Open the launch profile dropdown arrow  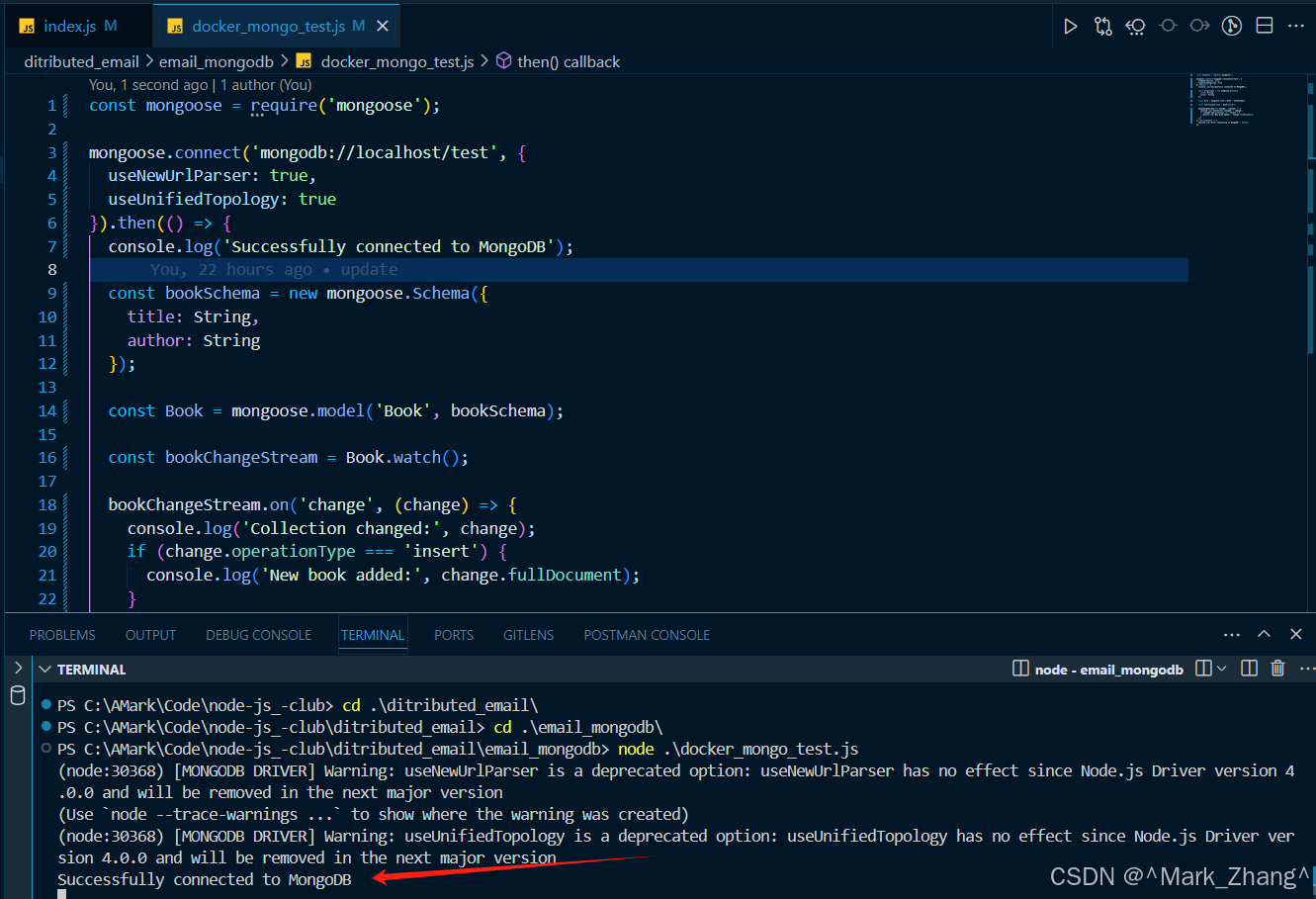(1221, 669)
